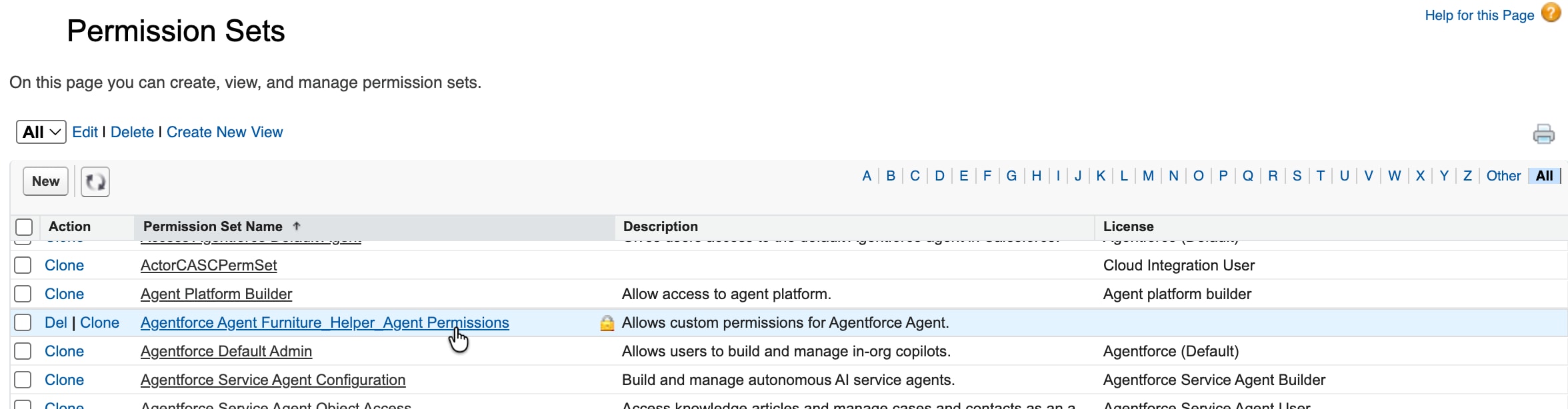The height and width of the screenshot is (409, 1568).
Task: Open Help for this Page link
Action: click(x=1479, y=15)
